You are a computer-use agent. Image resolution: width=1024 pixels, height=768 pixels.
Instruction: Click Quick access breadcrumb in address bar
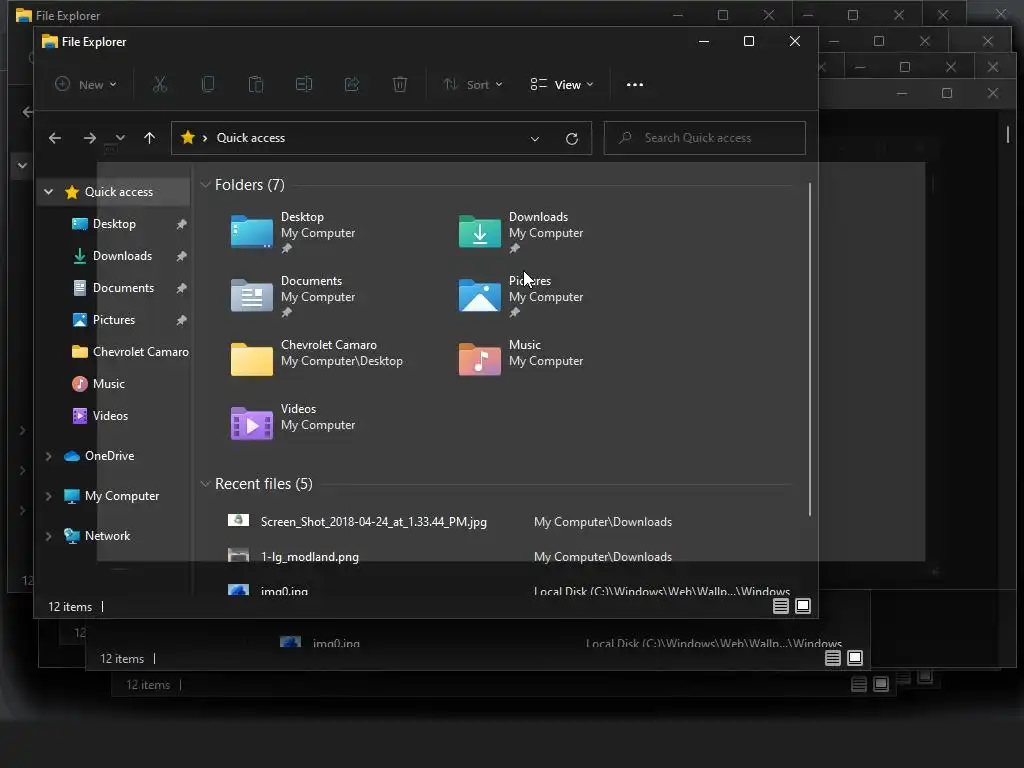tap(251, 138)
